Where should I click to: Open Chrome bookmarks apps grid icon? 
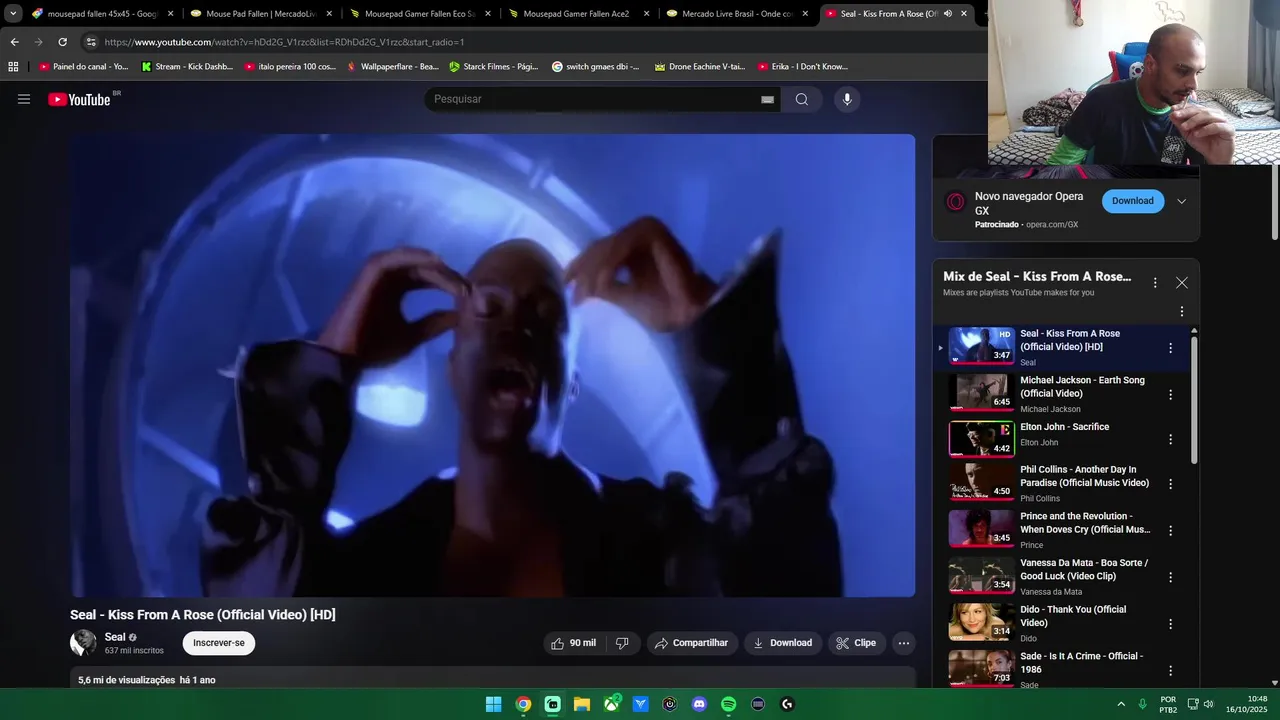click(13, 67)
